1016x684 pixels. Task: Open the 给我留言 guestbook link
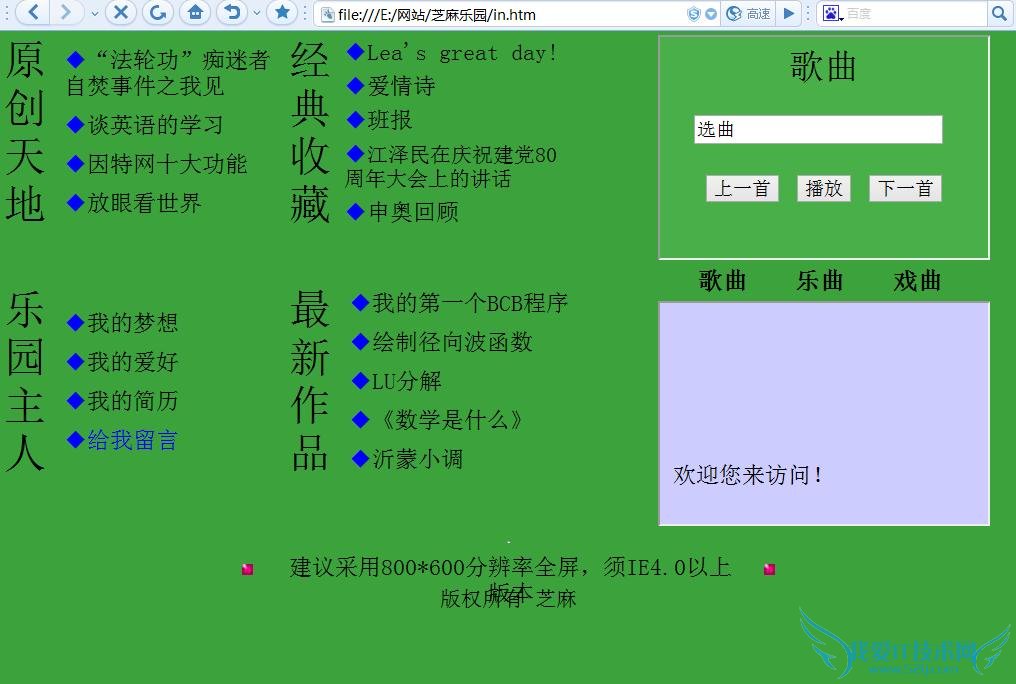click(131, 440)
